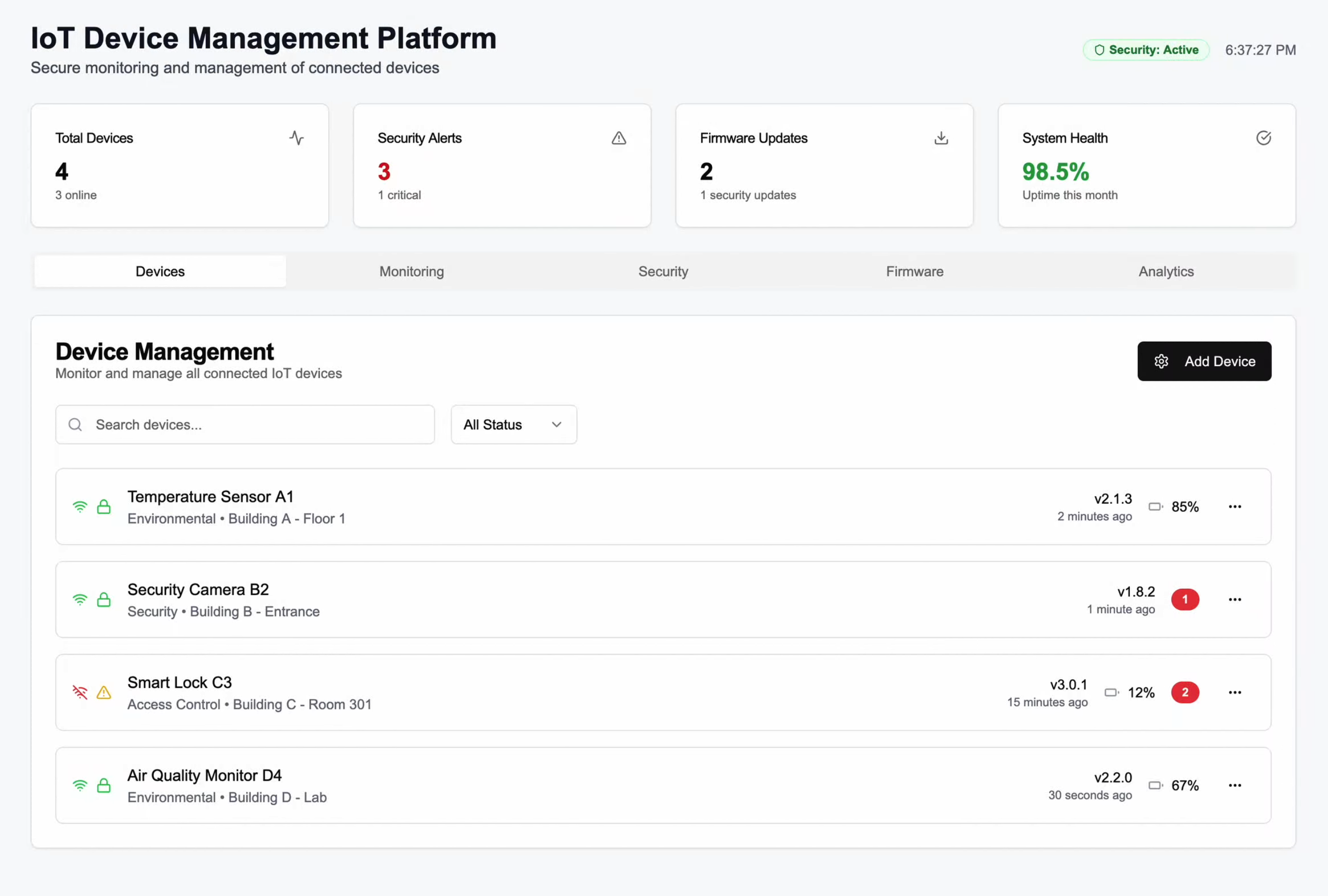The width and height of the screenshot is (1328, 896).
Task: Toggle the lock icon for Security Camera B2
Action: click(104, 599)
